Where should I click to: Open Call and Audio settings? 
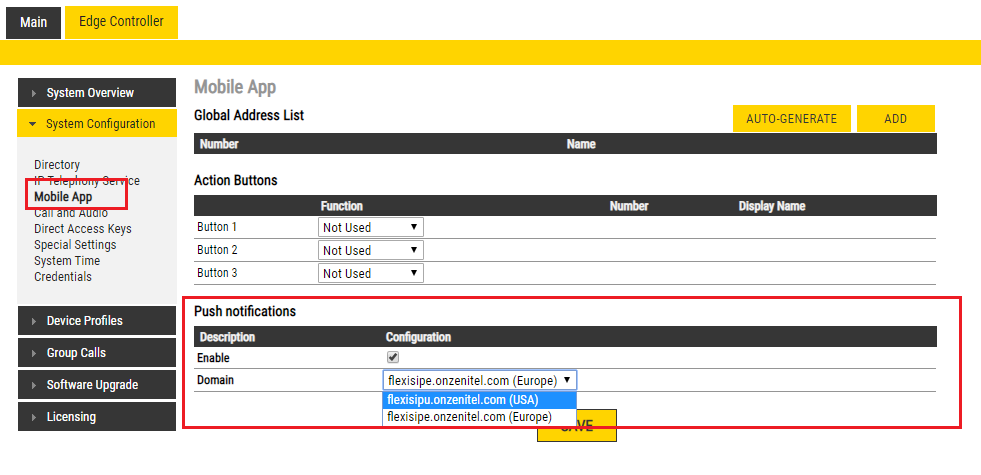click(71, 213)
